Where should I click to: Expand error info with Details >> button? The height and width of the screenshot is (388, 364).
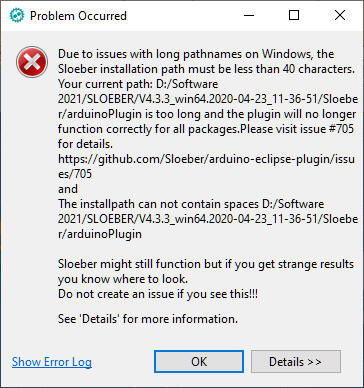click(296, 361)
